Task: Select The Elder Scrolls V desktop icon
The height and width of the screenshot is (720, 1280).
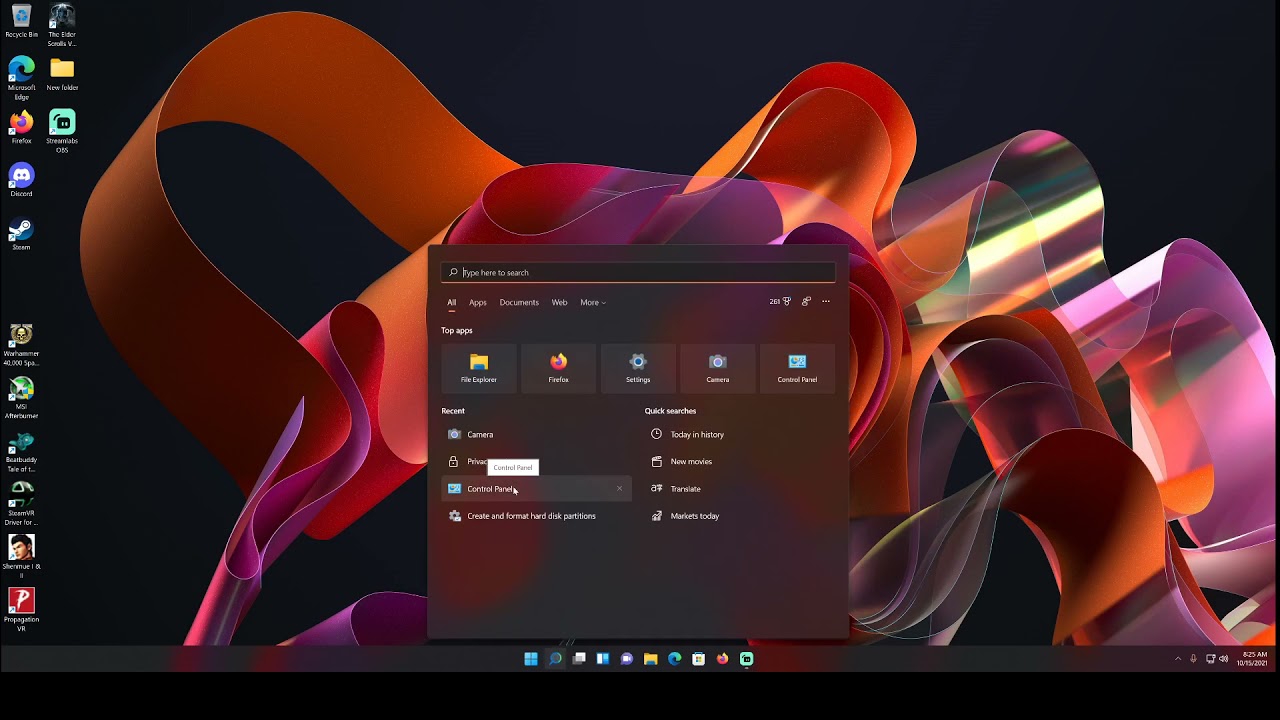Action: [62, 25]
